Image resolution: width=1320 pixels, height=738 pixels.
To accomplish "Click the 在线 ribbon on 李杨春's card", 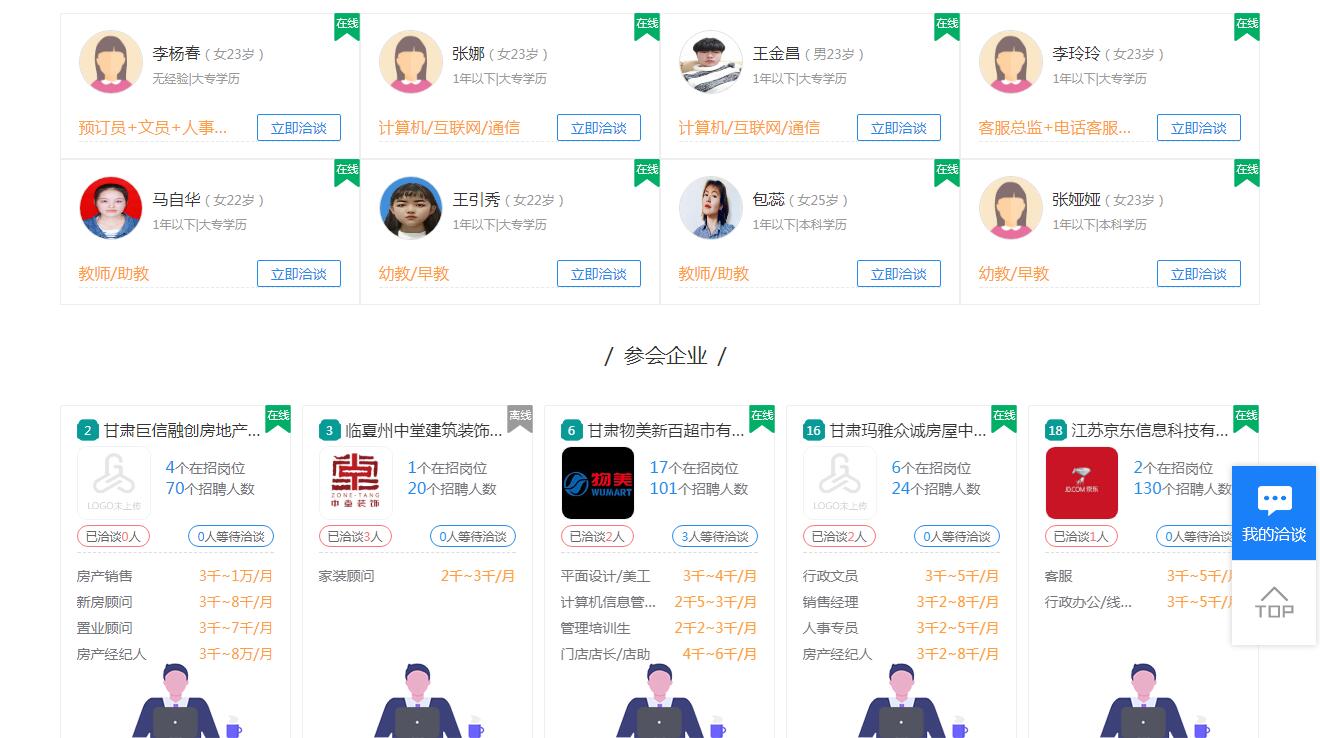I will pos(347,27).
